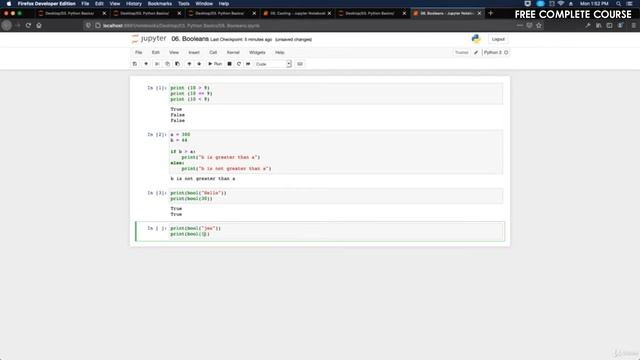640x360 pixels.
Task: Restart the kernel with the circular arrow icon
Action: pos(239,64)
